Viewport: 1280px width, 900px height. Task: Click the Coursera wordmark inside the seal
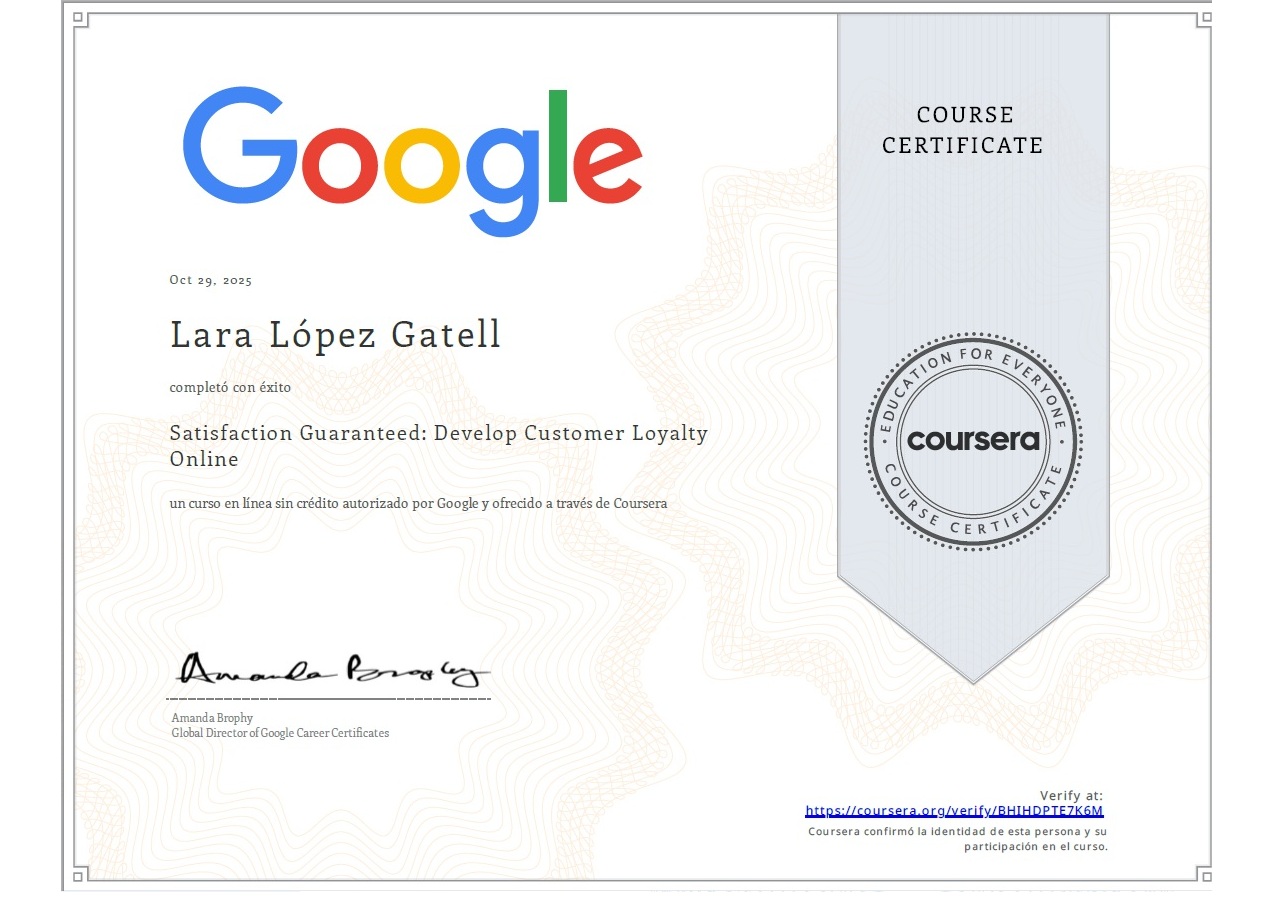(973, 440)
